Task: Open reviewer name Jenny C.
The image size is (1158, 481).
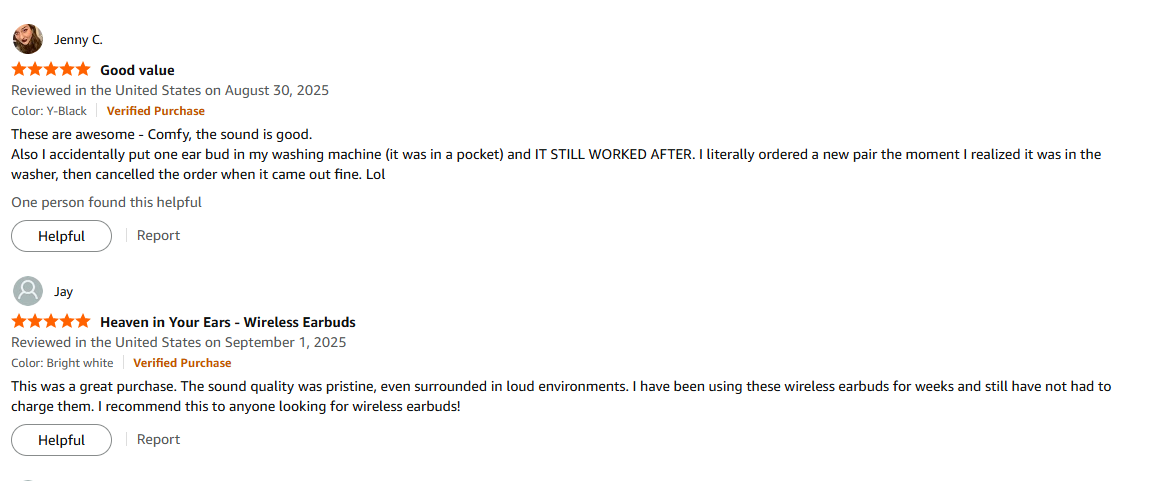Action: point(78,40)
